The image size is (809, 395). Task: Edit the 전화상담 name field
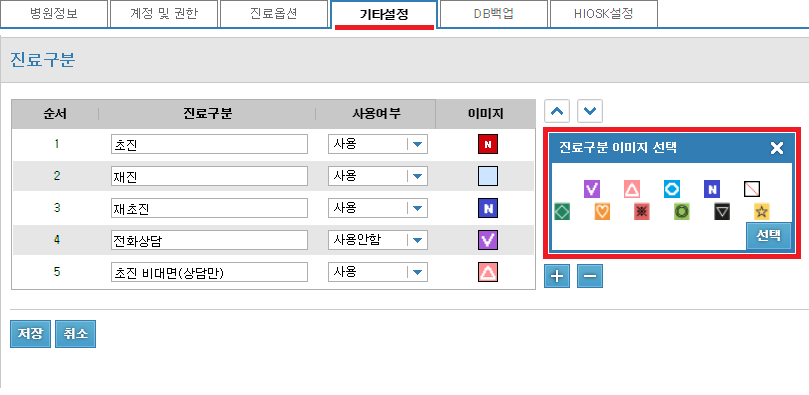point(209,240)
